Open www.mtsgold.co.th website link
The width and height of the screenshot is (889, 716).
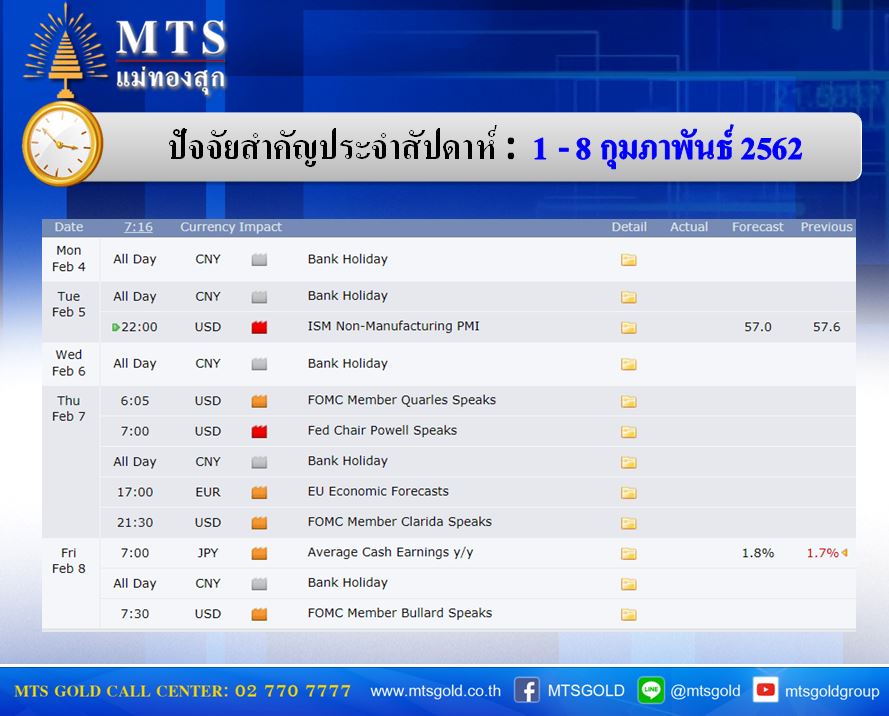click(x=435, y=691)
